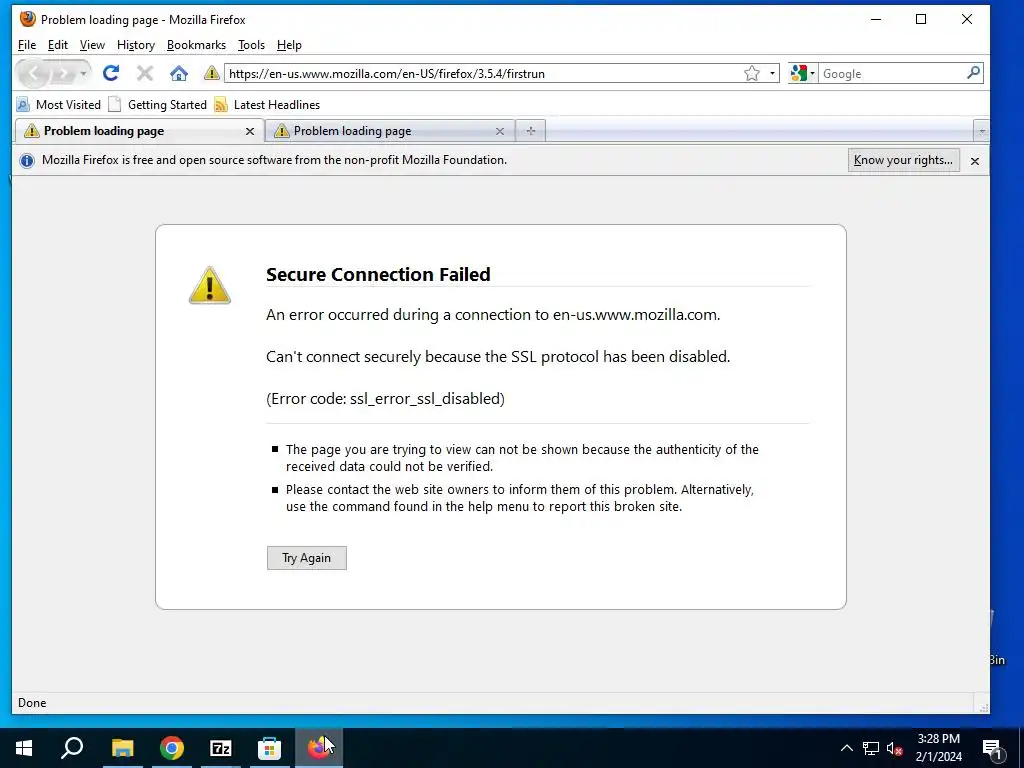Open the Google search engine selector

pyautogui.click(x=803, y=73)
